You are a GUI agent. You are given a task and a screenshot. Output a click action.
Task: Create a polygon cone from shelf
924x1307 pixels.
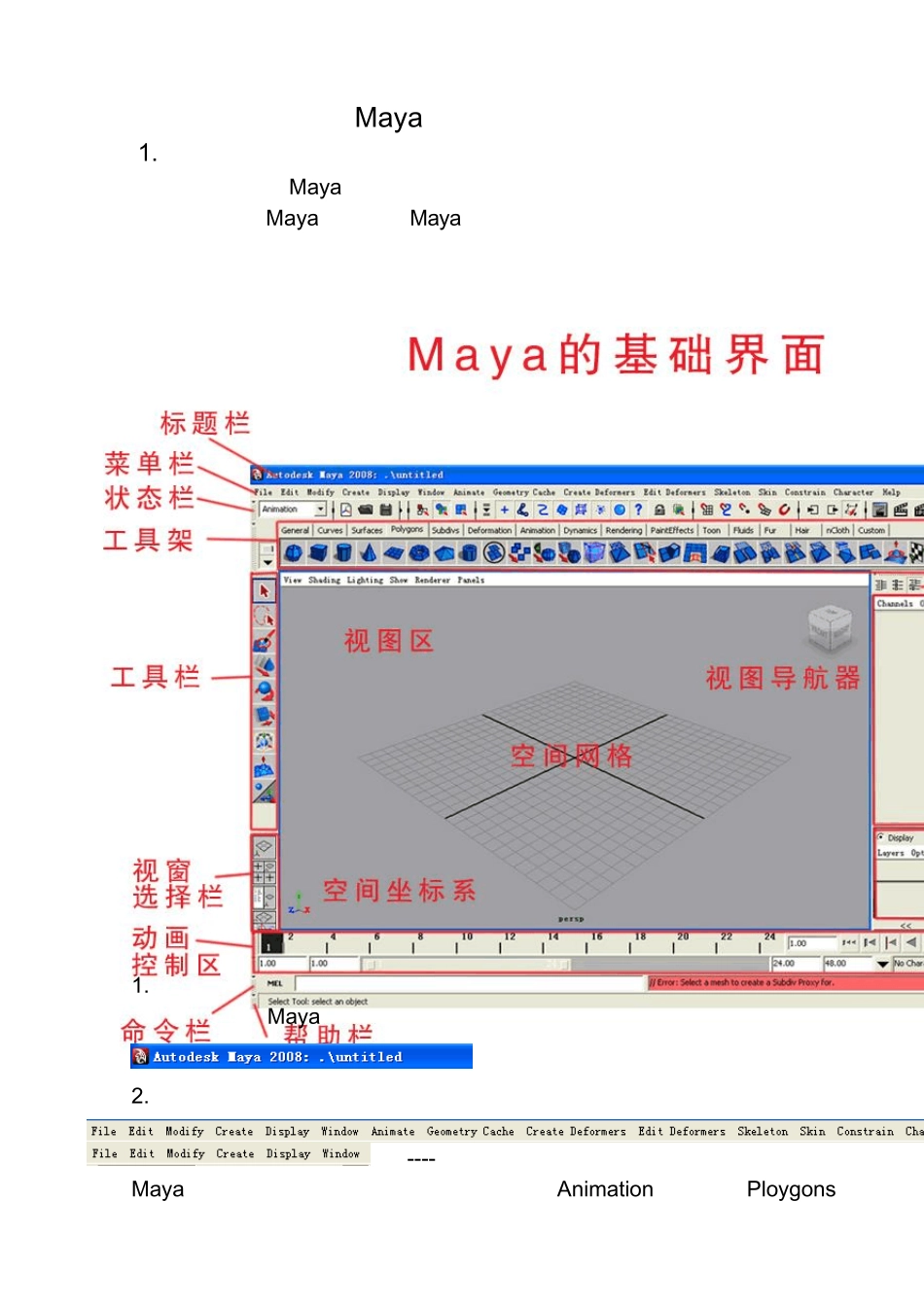[369, 553]
